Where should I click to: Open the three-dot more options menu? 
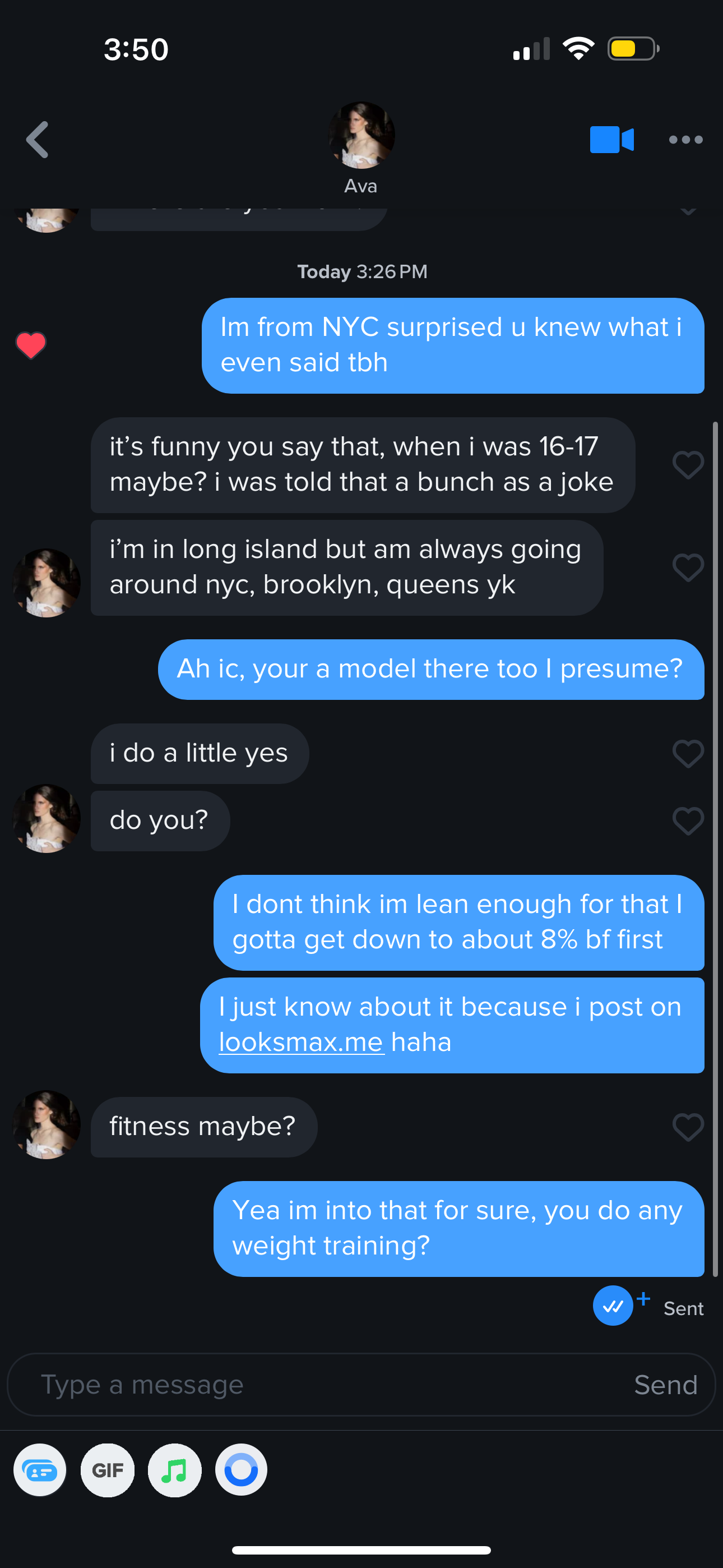pos(685,140)
